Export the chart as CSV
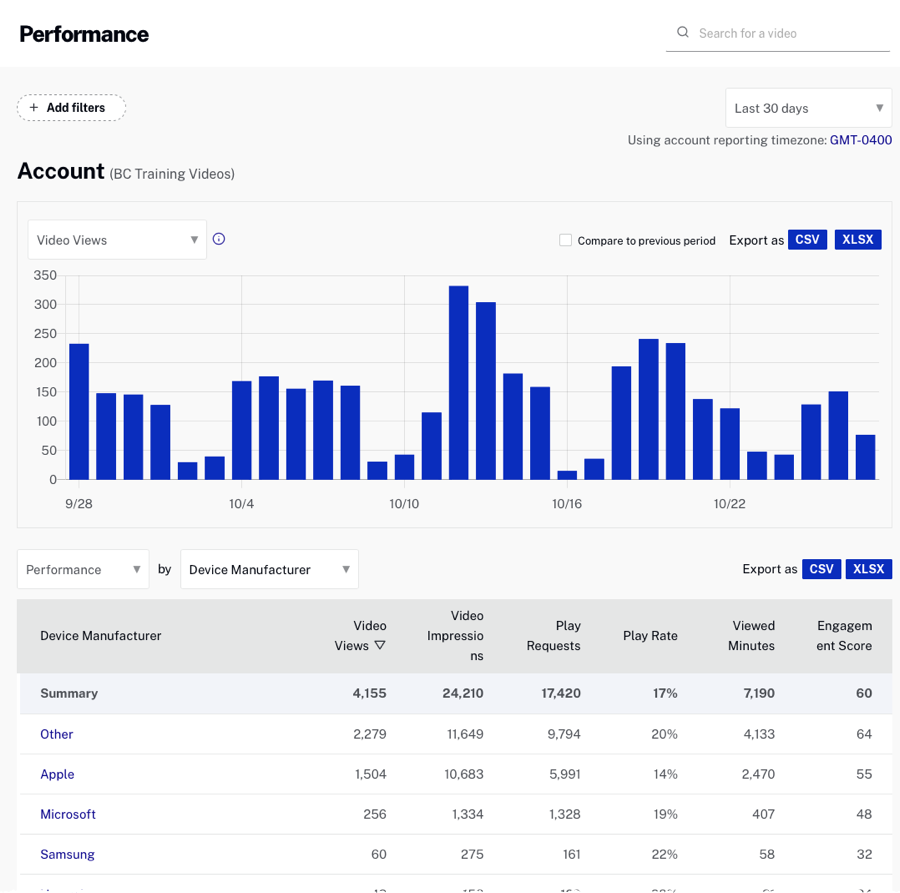Screen dimensions: 900x893 tap(807, 240)
